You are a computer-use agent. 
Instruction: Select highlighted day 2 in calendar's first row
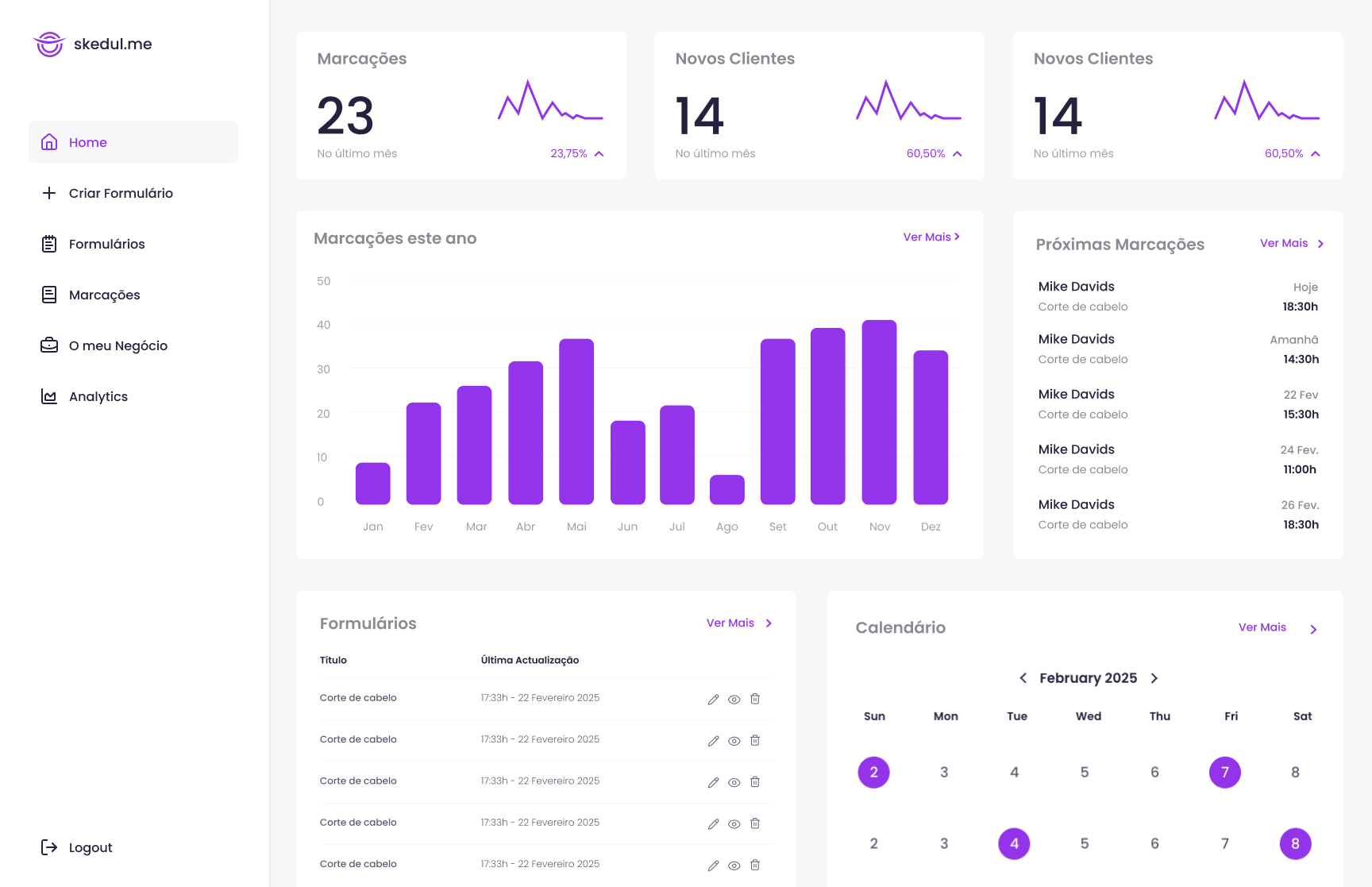point(874,773)
